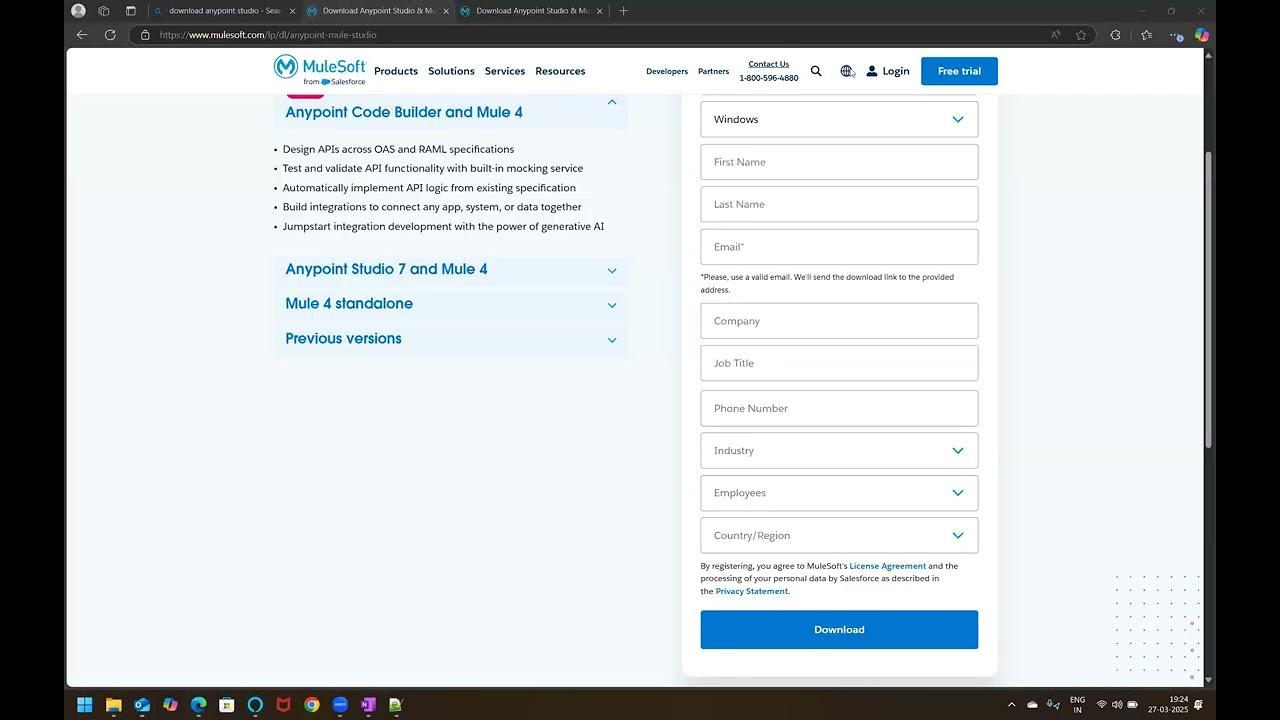This screenshot has width=1280, height=720.
Task: Open the Contact Us link
Action: pos(768,64)
